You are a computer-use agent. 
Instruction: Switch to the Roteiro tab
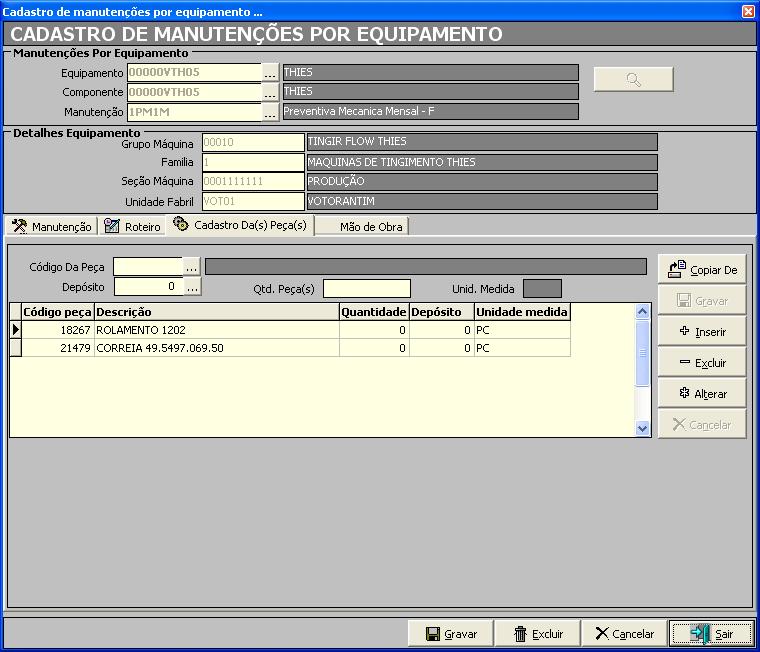coord(133,227)
